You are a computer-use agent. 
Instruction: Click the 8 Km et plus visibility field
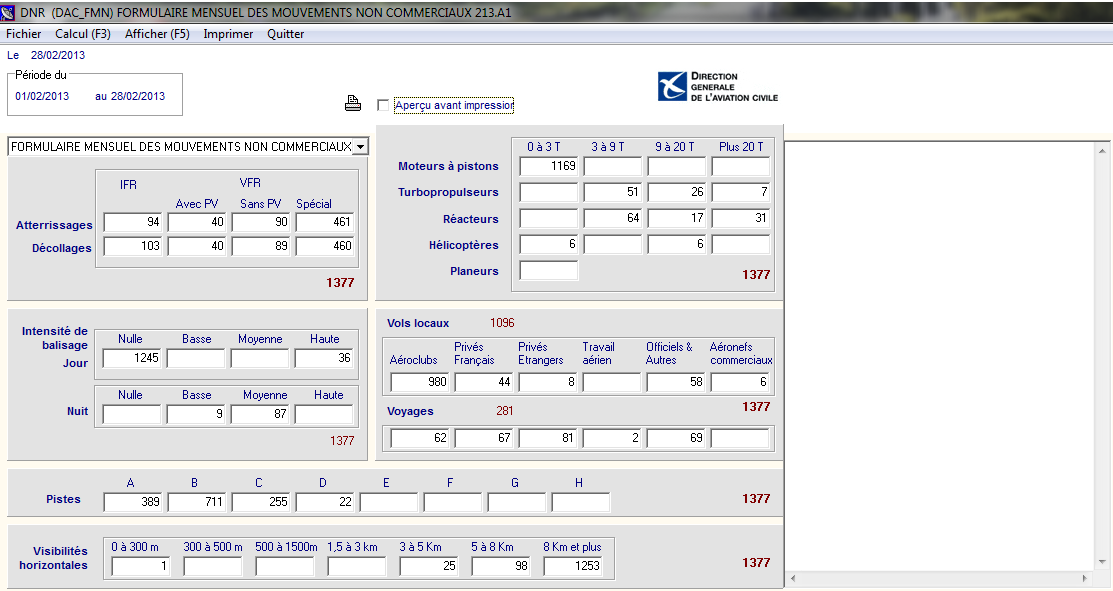tap(573, 567)
